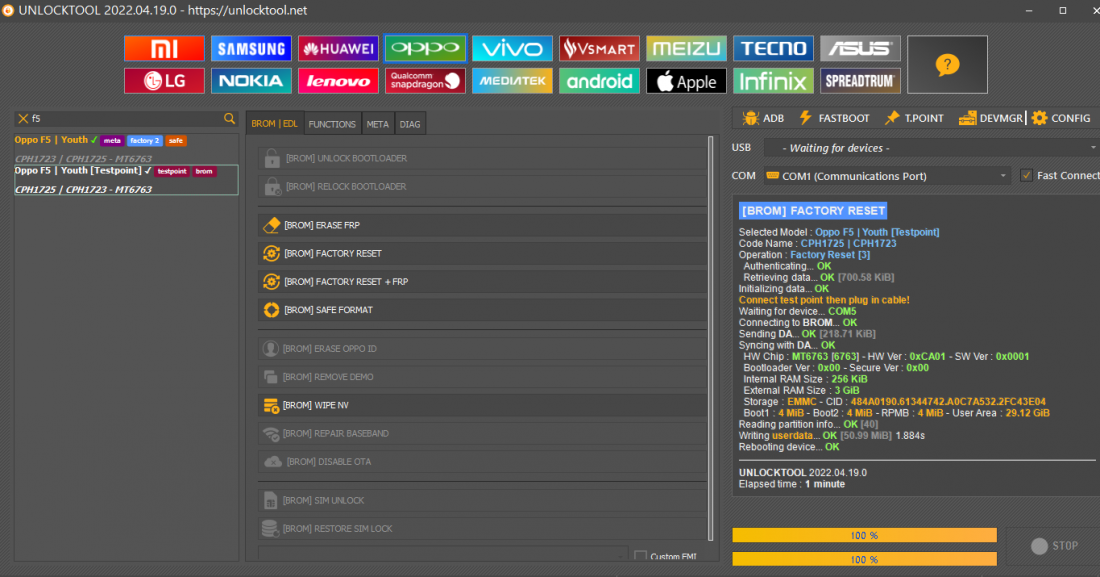Enable the Custom EMI checkbox

(x=640, y=556)
